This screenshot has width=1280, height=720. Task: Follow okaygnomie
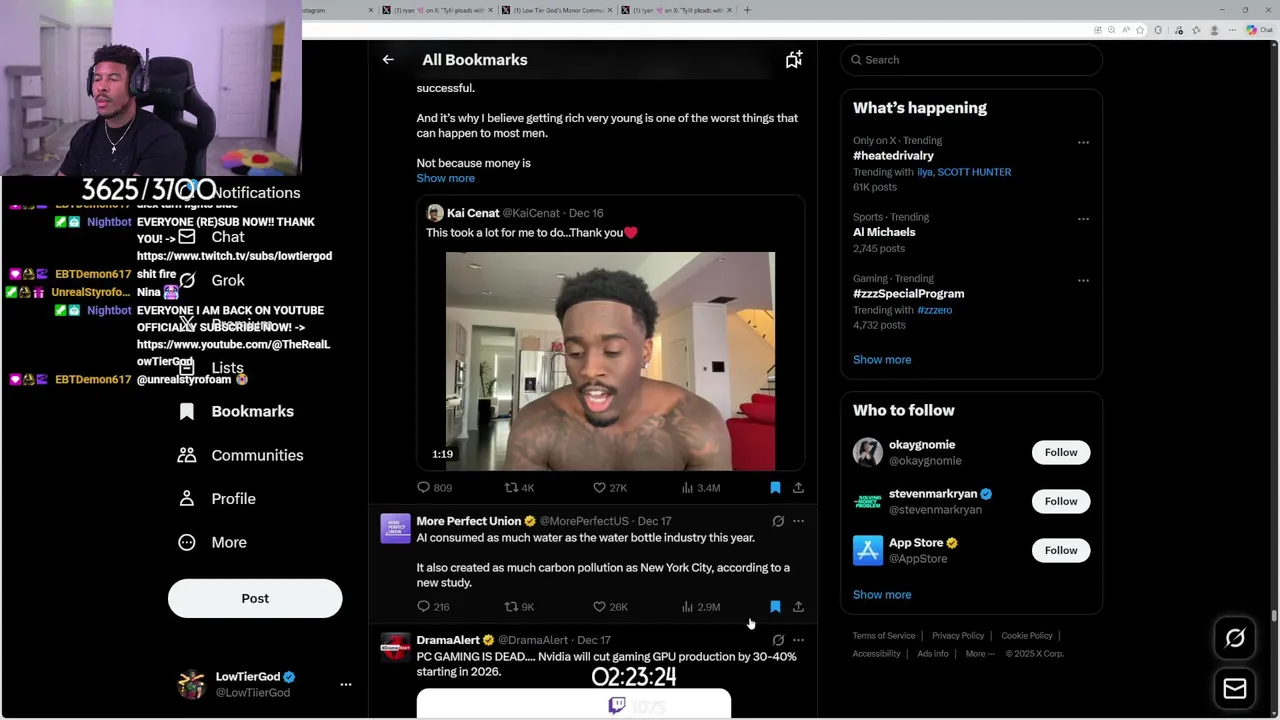[x=1061, y=453]
